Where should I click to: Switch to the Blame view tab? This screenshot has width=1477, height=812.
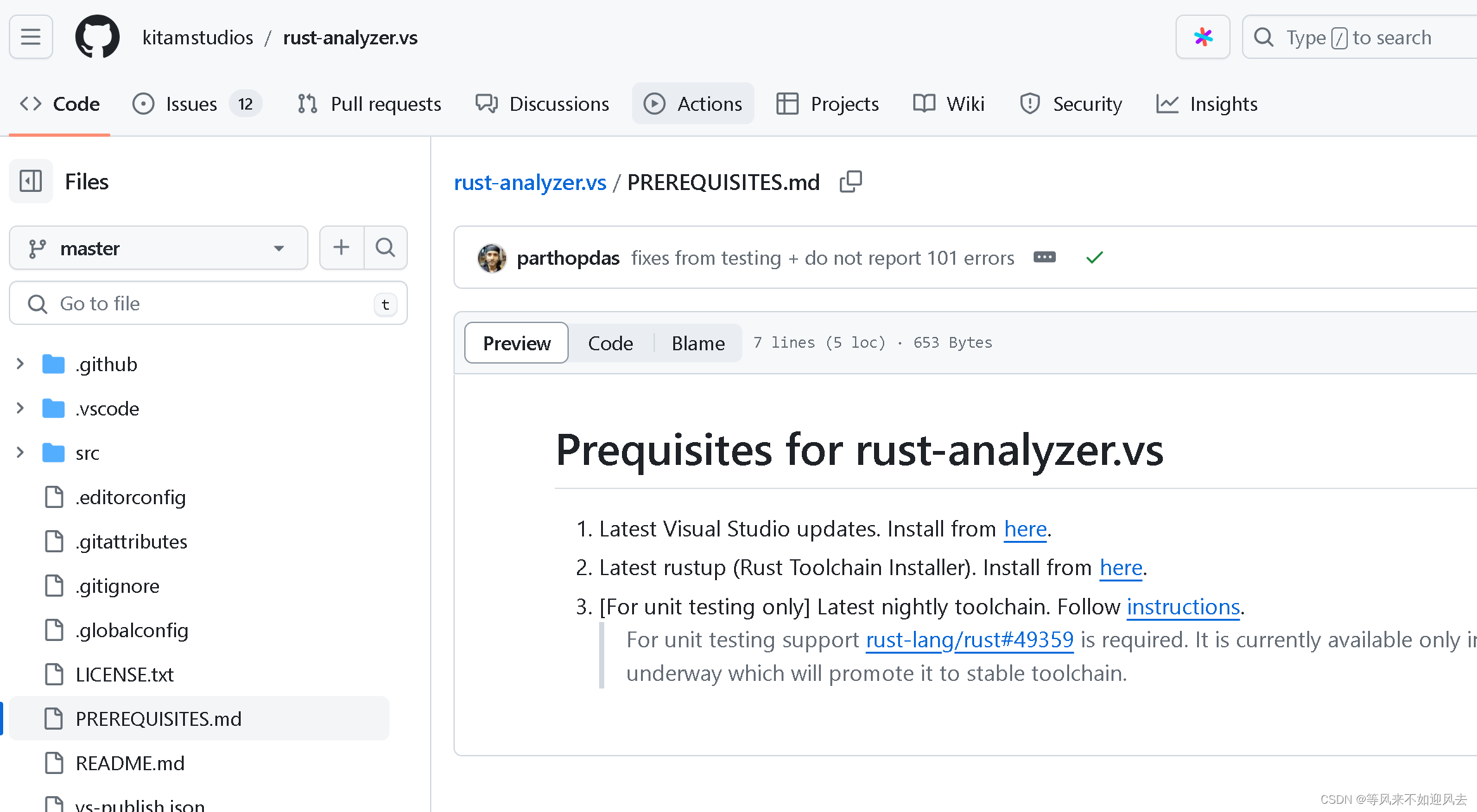pyautogui.click(x=698, y=343)
